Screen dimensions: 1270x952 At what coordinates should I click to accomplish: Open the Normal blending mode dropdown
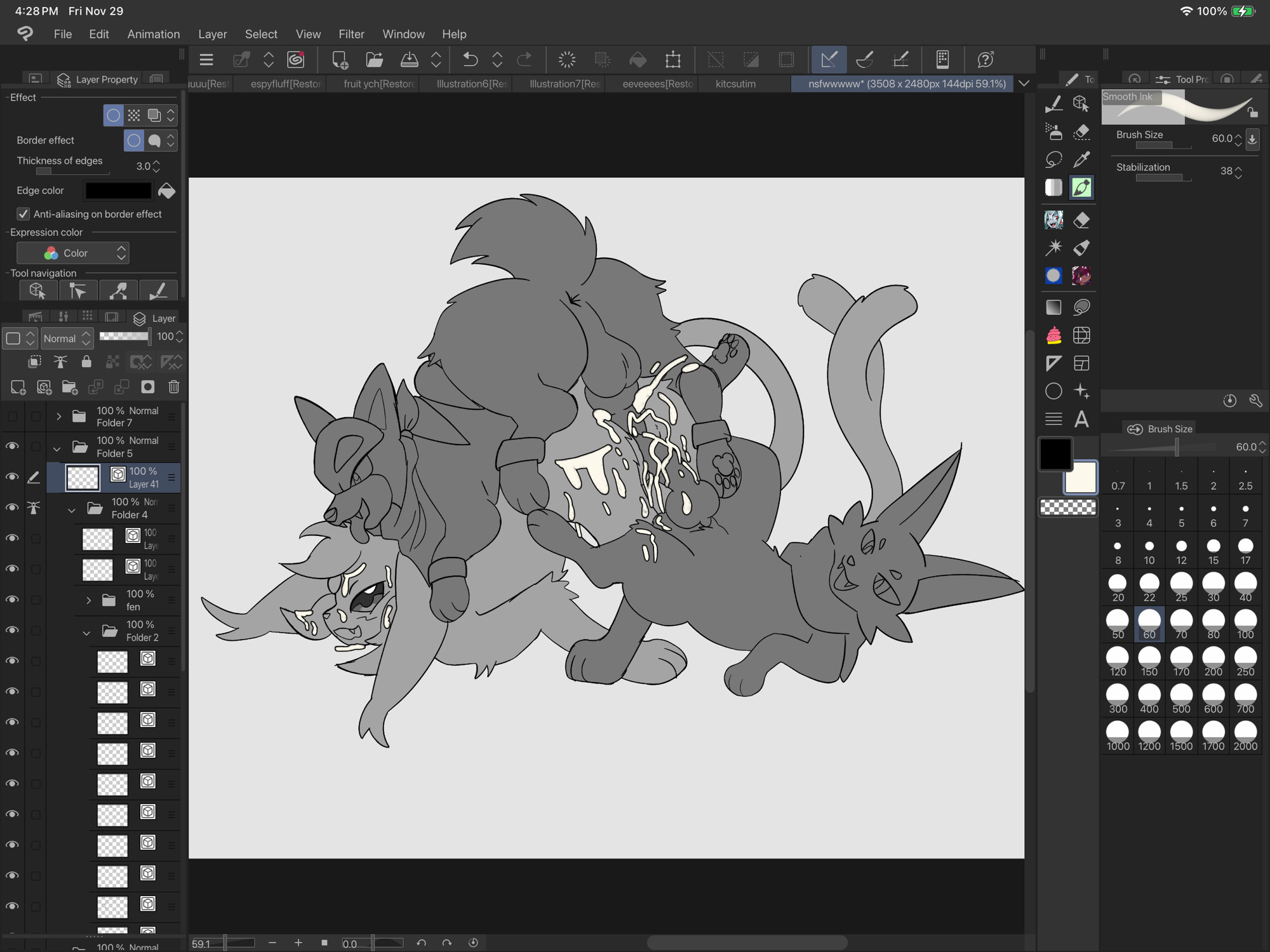click(67, 338)
